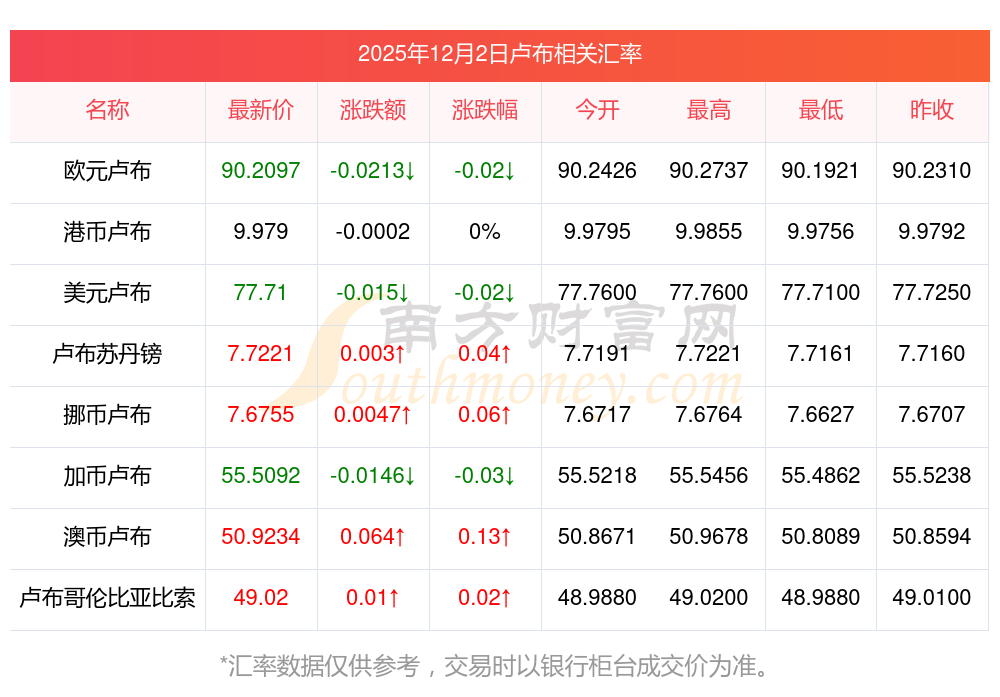This screenshot has width=1000, height=697.
Task: Select the 今开 column header
Action: [597, 110]
